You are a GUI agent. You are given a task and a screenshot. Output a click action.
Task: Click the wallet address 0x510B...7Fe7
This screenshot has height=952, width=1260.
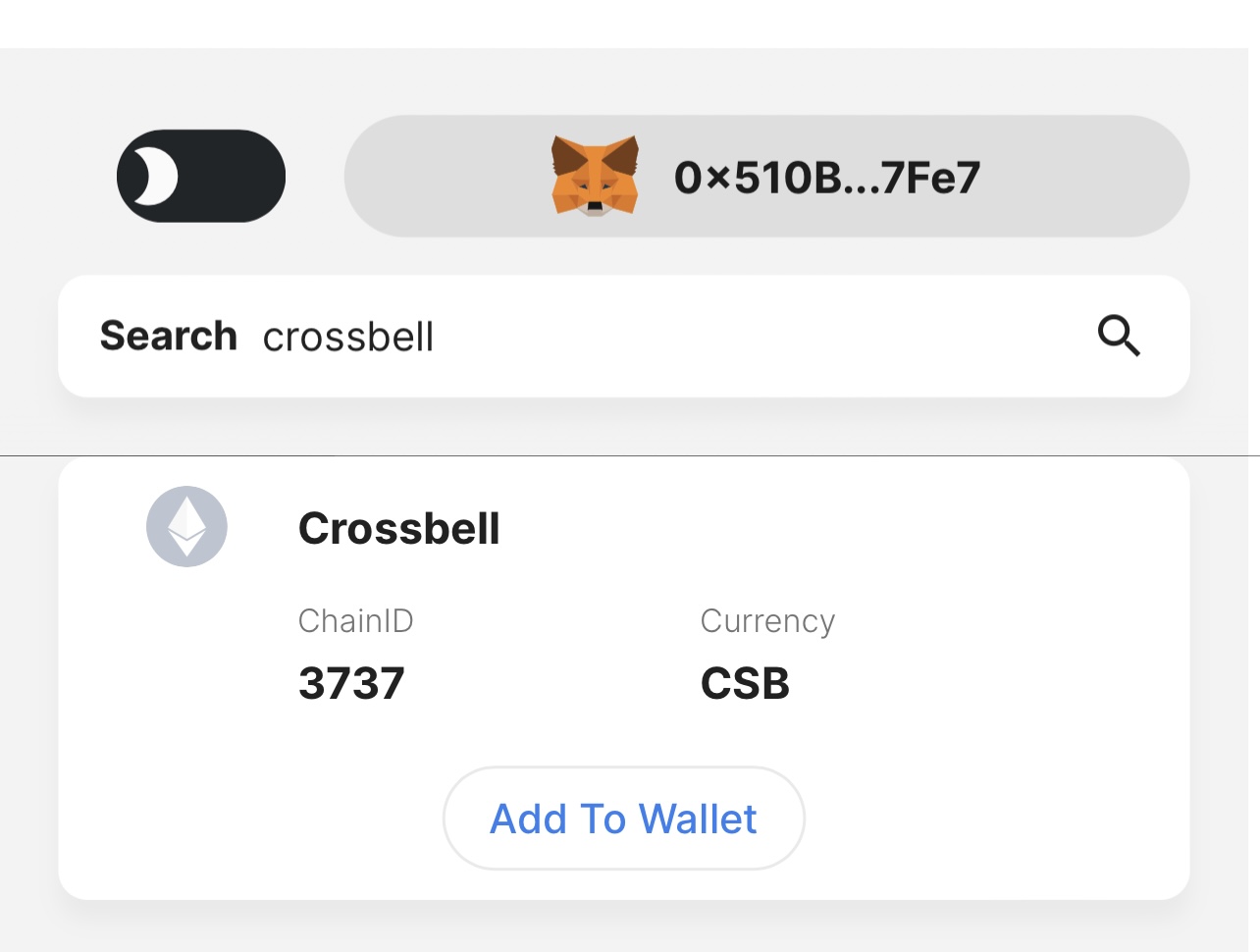826,178
